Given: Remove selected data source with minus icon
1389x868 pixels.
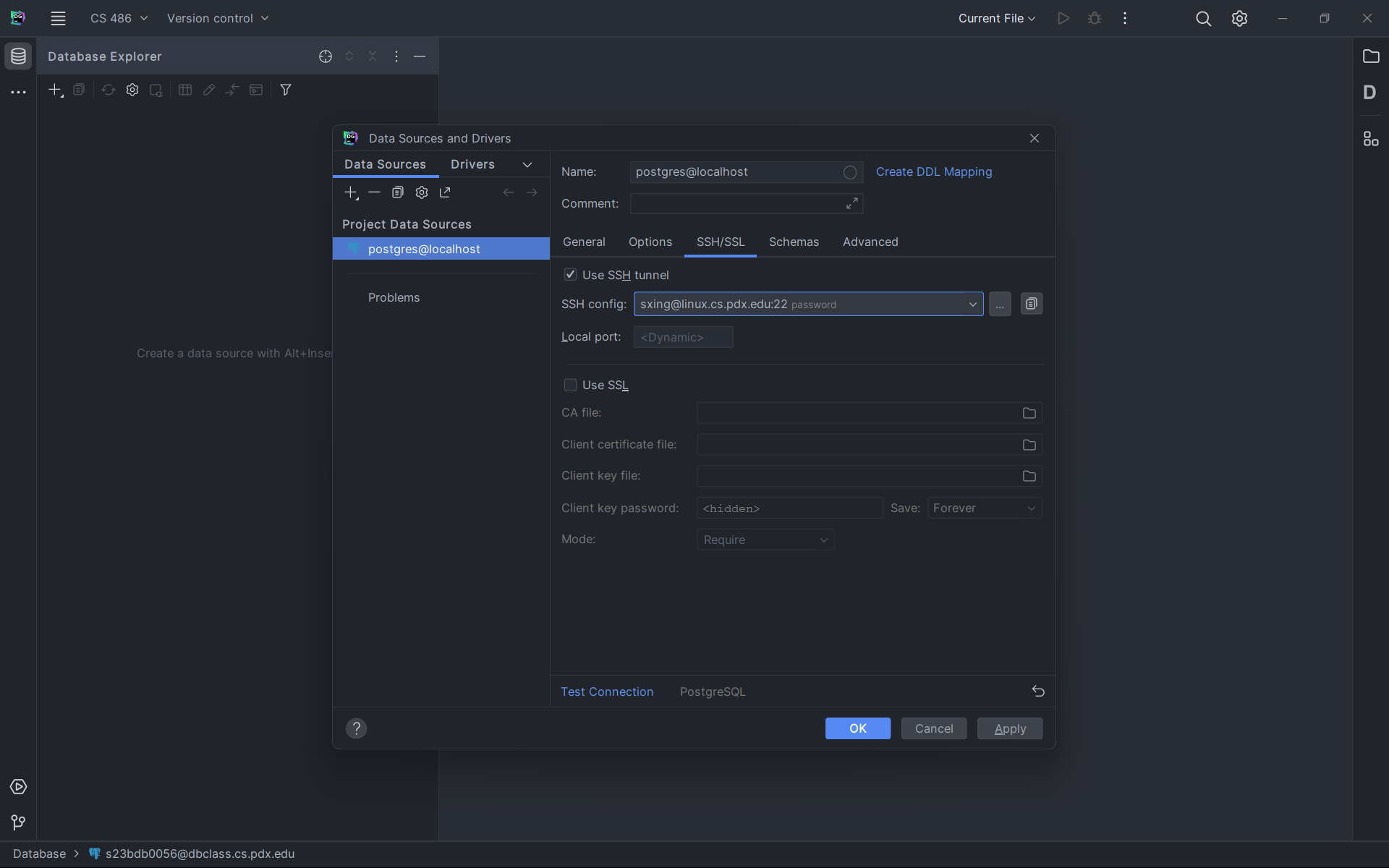Looking at the screenshot, I should (x=374, y=192).
